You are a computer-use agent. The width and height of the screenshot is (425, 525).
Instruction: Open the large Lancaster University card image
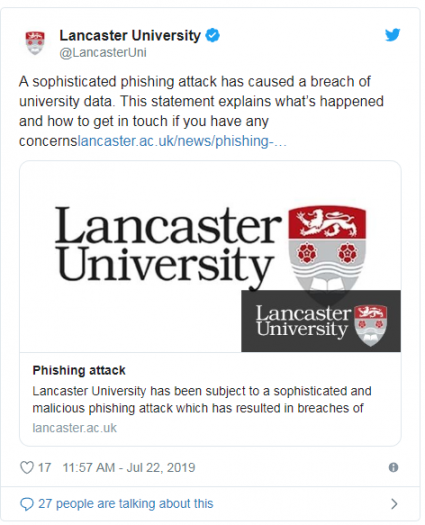tap(210, 256)
